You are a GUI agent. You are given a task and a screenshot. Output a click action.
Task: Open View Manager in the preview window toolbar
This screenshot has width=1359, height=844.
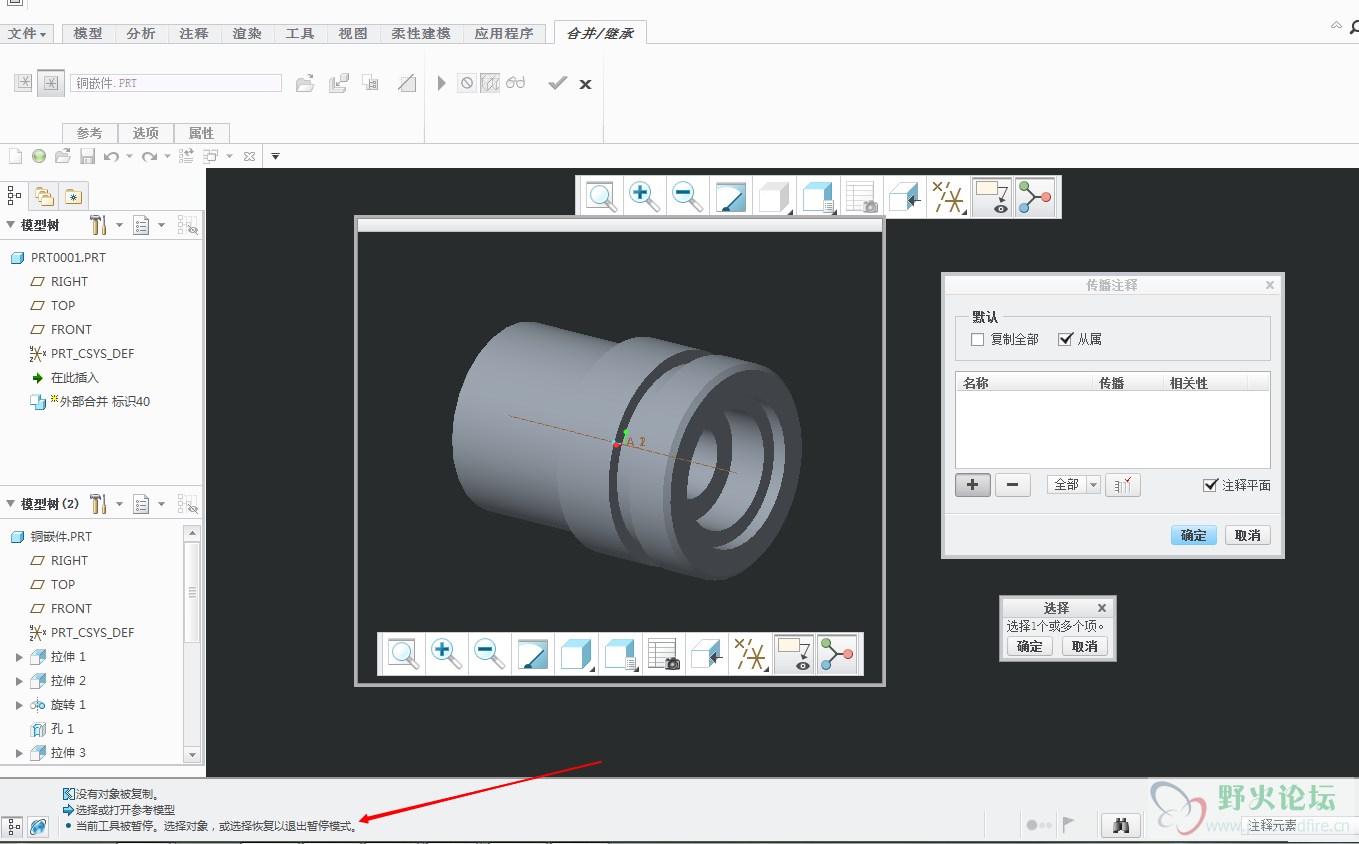coord(663,654)
